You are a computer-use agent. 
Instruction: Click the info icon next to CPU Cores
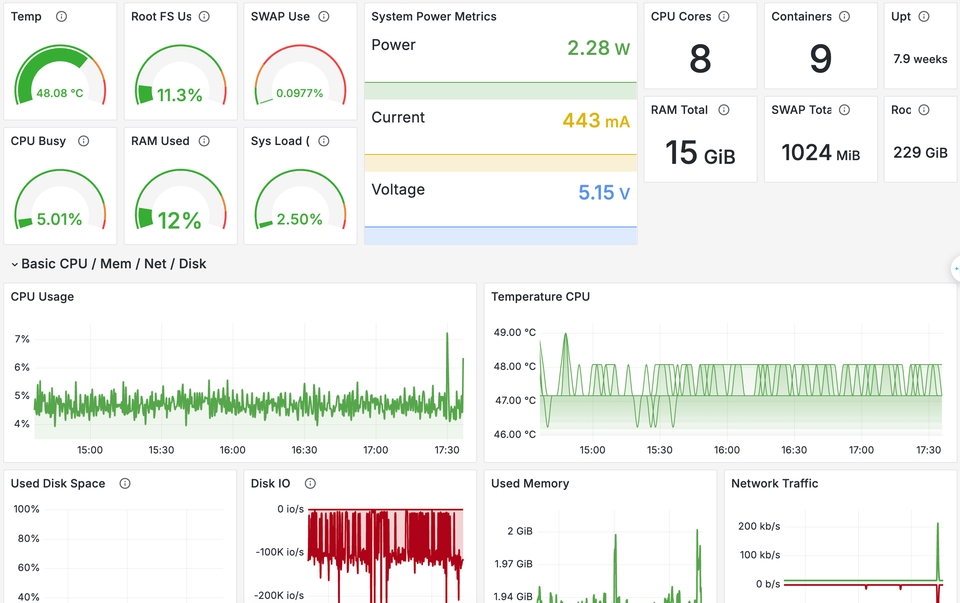click(724, 17)
